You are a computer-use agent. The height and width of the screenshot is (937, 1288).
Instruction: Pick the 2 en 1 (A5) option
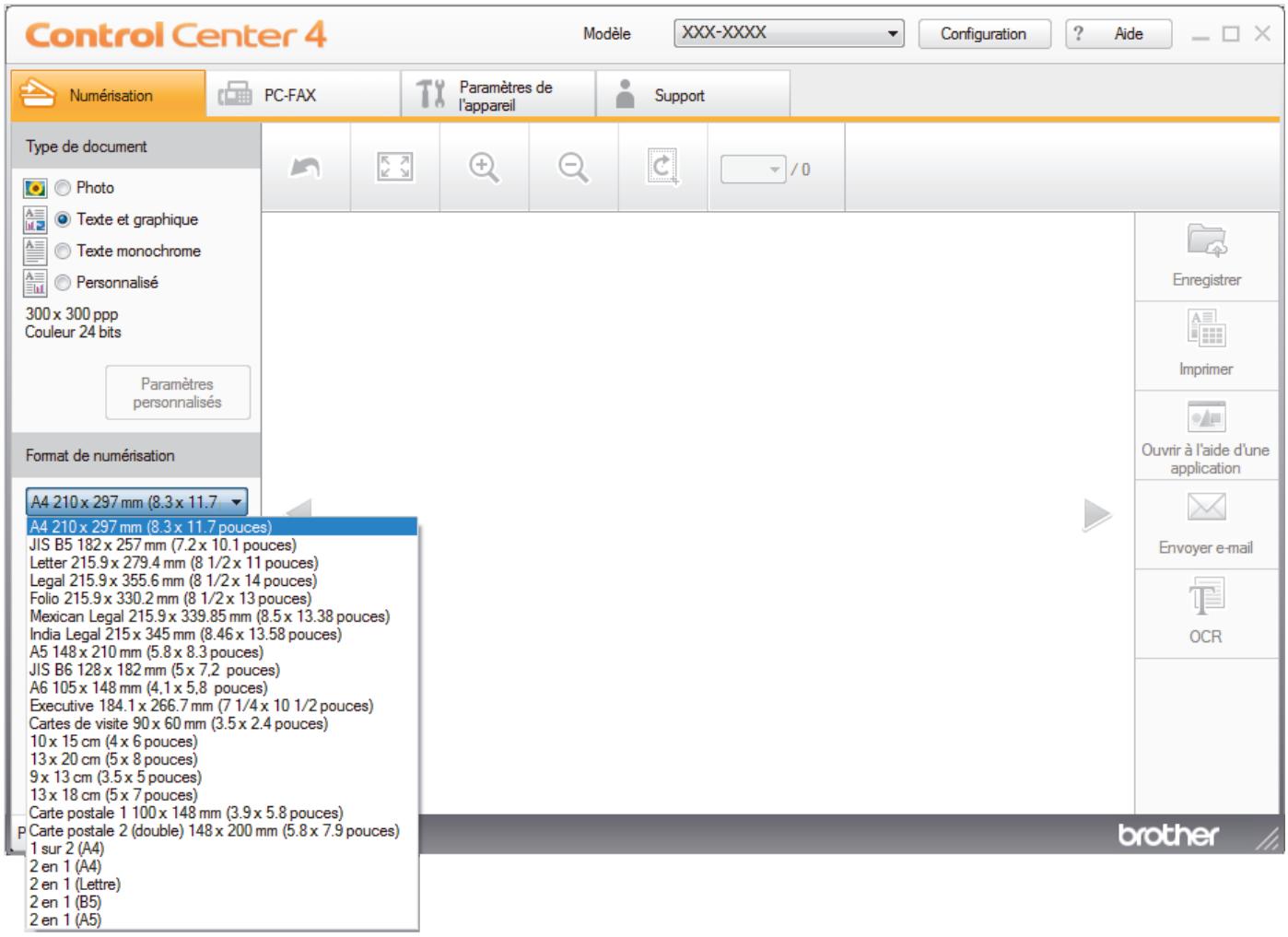tap(222, 920)
